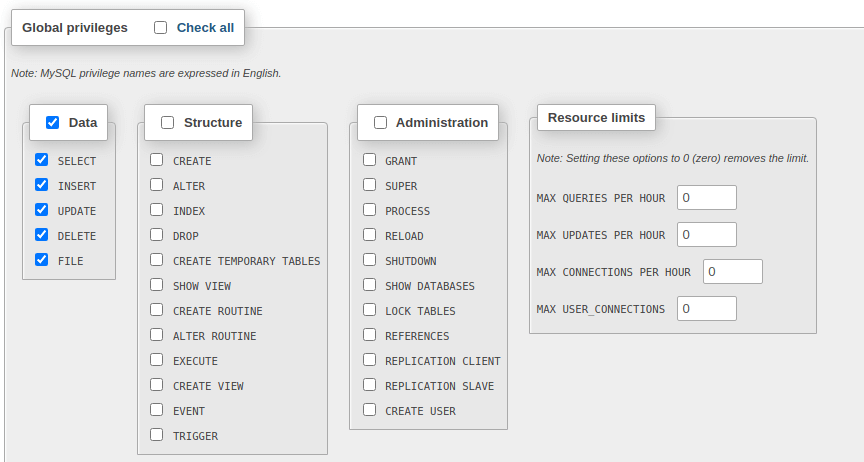Check the CREATE USER privilege
This screenshot has height=462, width=864.
click(369, 410)
